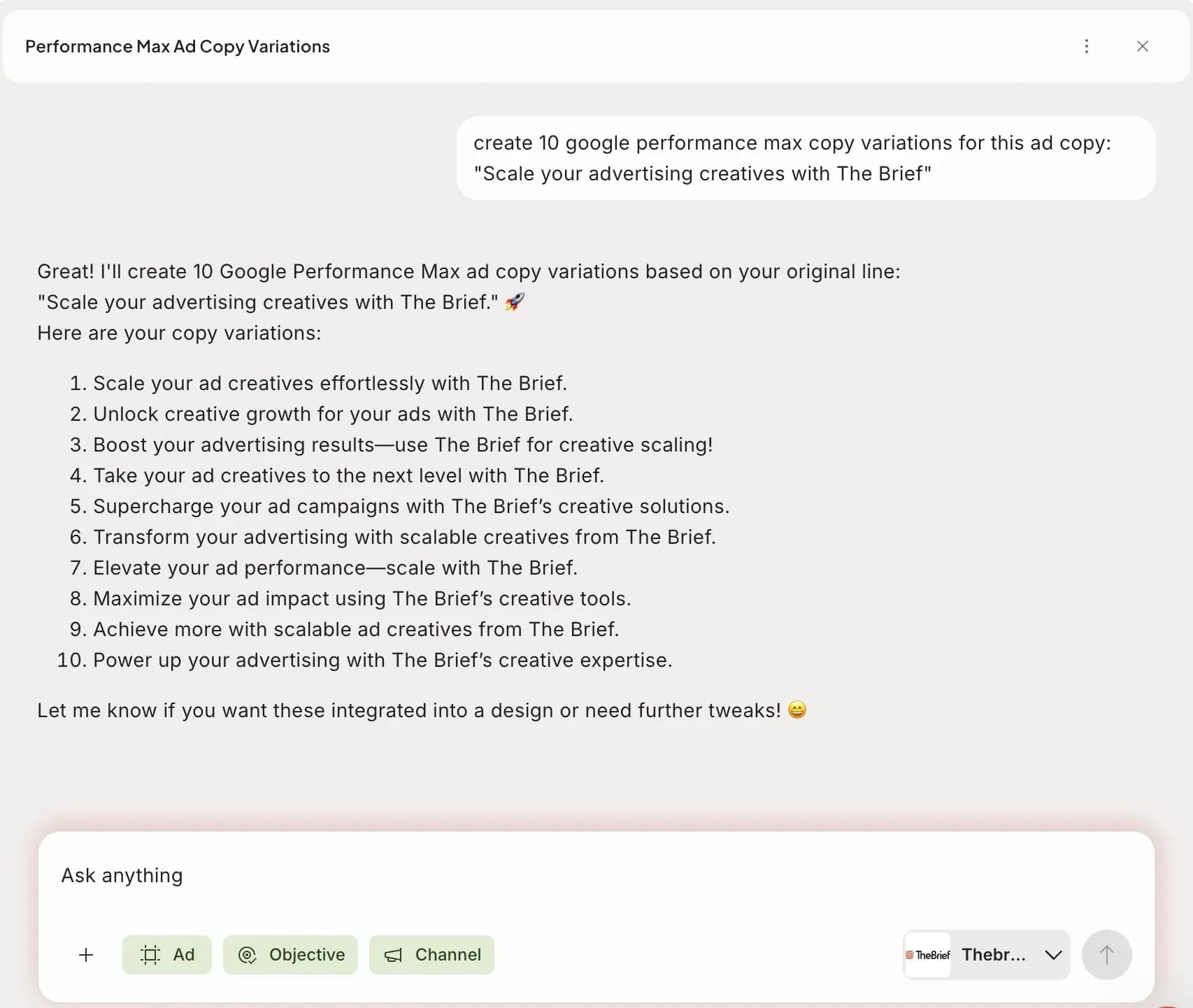
Task: Close the Performance Max chat window
Action: point(1143,46)
